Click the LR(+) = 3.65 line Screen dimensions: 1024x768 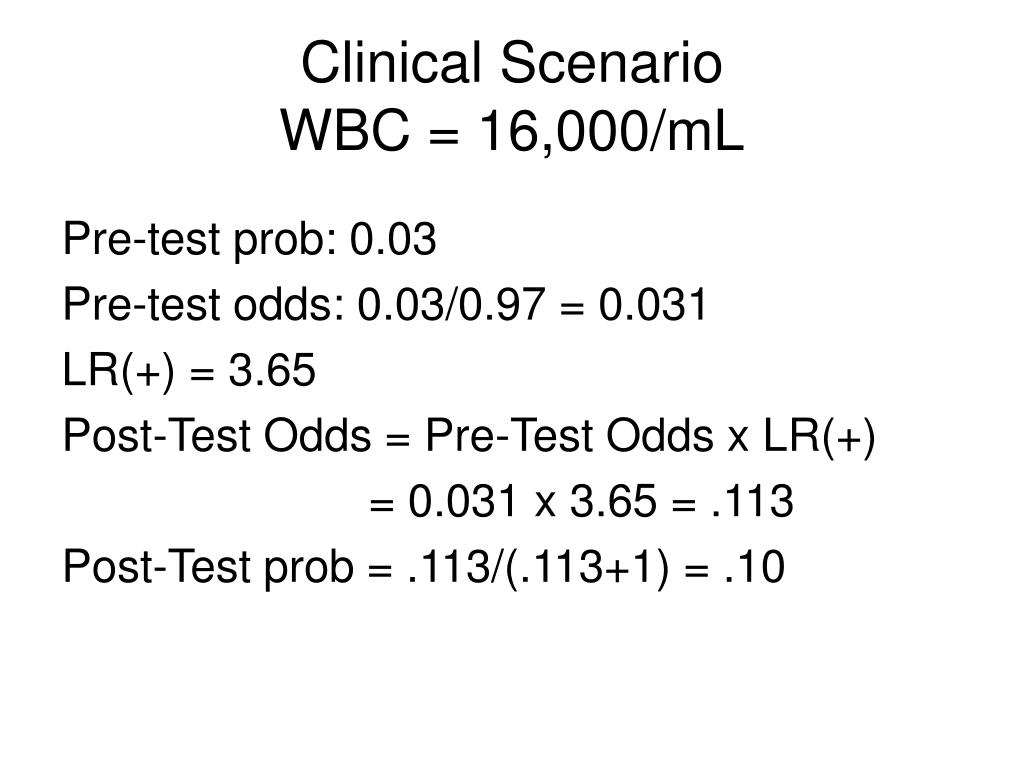pos(189,371)
